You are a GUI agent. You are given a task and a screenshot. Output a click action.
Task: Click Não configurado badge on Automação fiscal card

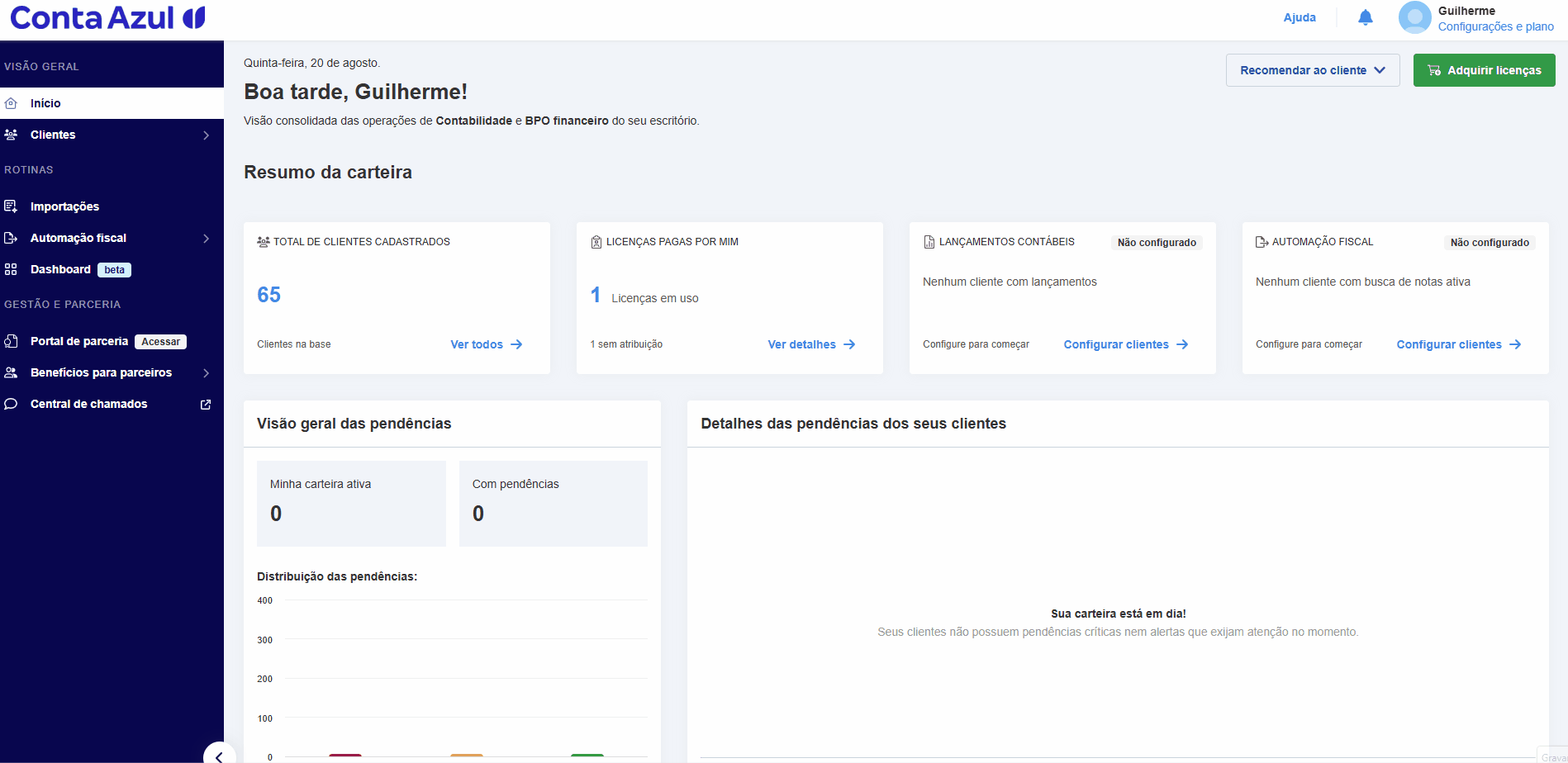coord(1490,243)
